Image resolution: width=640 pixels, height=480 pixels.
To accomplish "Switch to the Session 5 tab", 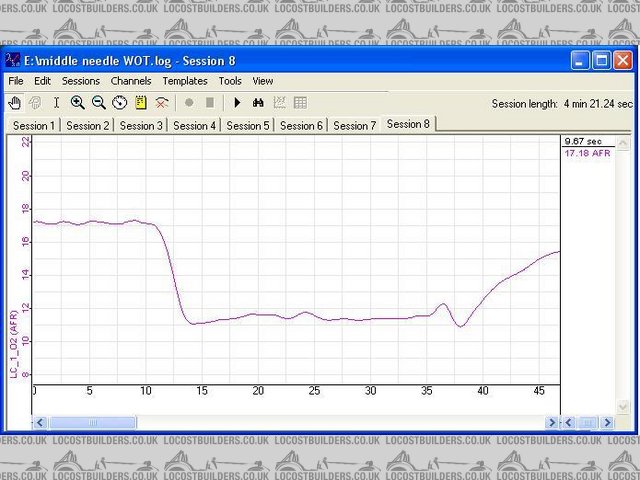I will point(247,126).
